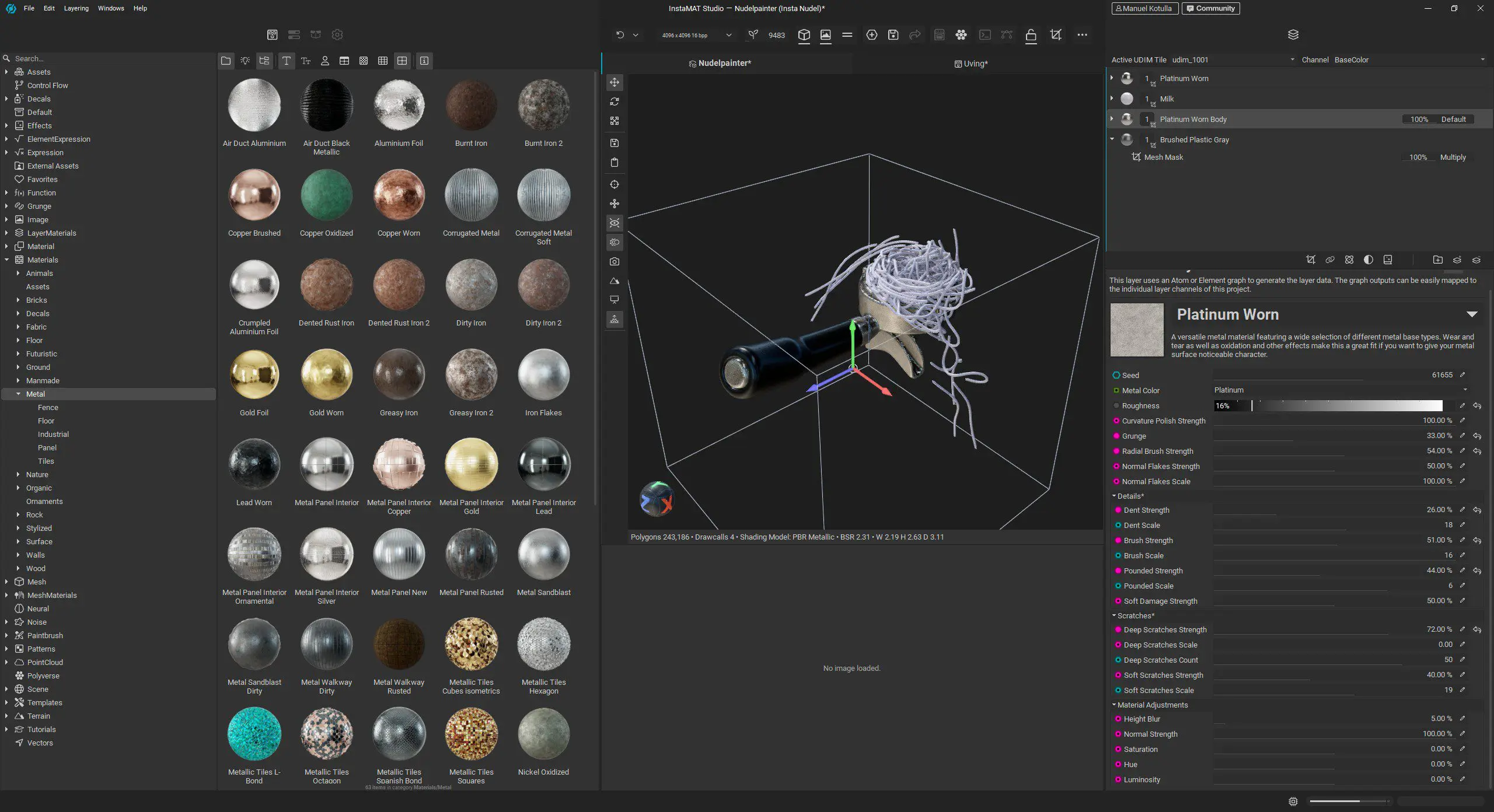The height and width of the screenshot is (812, 1494).
Task: Click the Manuel Kotulla account button
Action: tap(1144, 8)
